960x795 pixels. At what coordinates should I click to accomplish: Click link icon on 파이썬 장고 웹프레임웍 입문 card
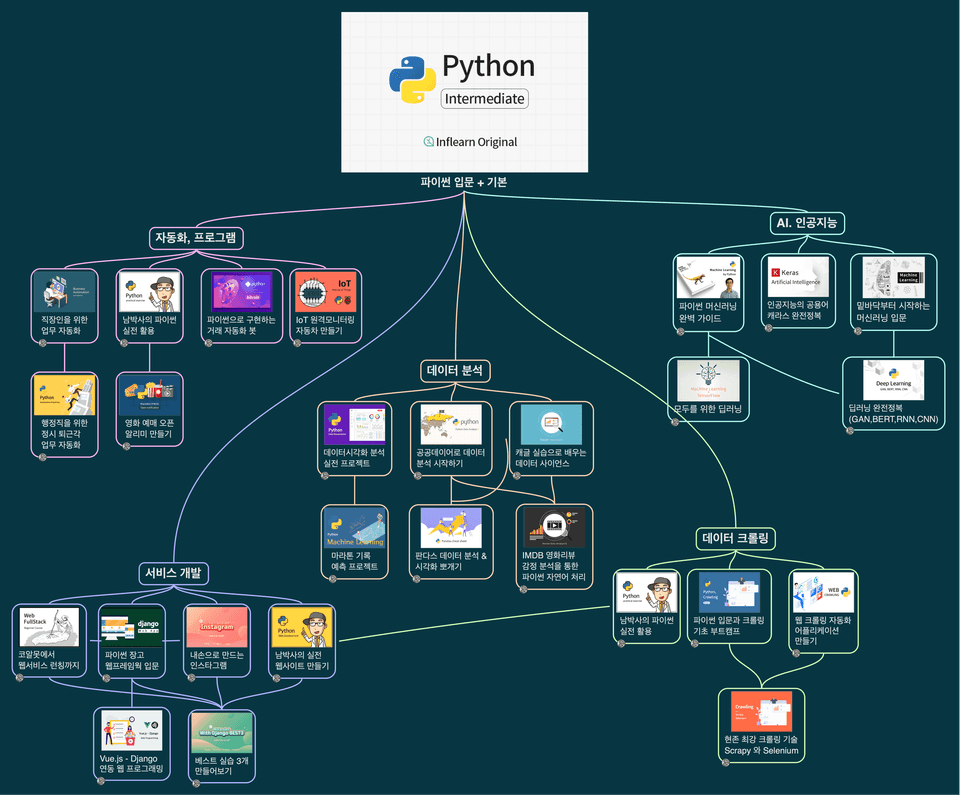[107, 678]
